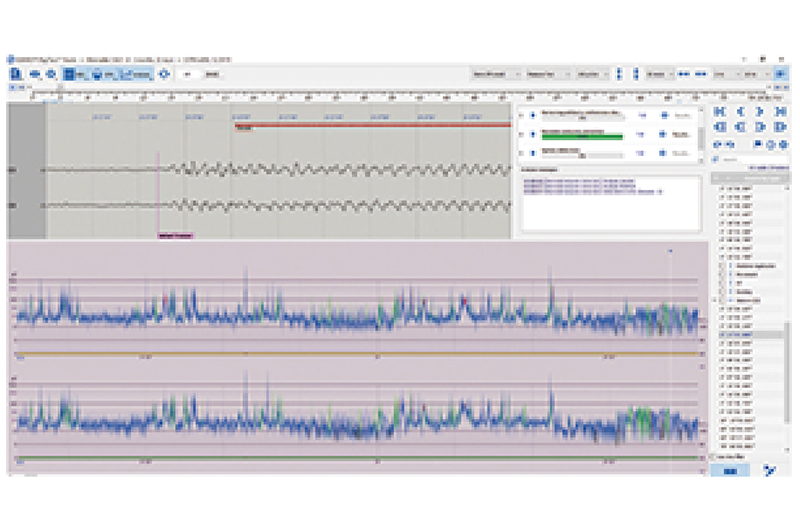Click the blue button below the event list
This screenshot has height=529, width=800.
click(731, 468)
